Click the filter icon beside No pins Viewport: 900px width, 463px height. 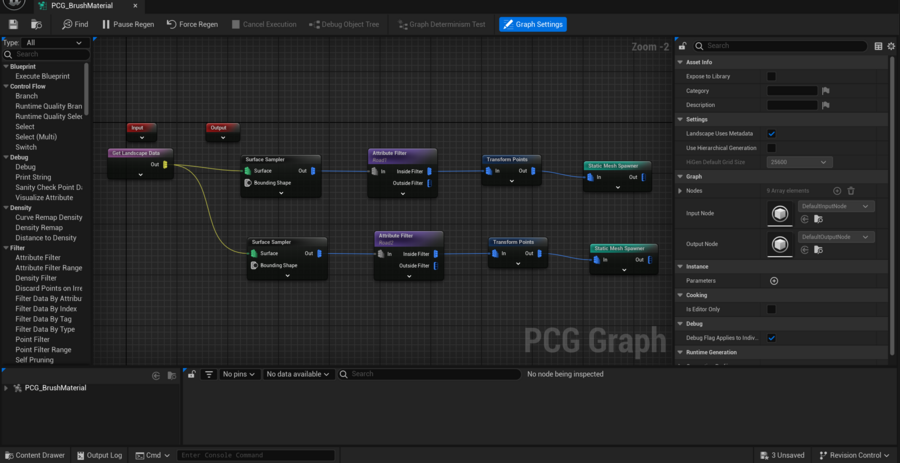209,374
